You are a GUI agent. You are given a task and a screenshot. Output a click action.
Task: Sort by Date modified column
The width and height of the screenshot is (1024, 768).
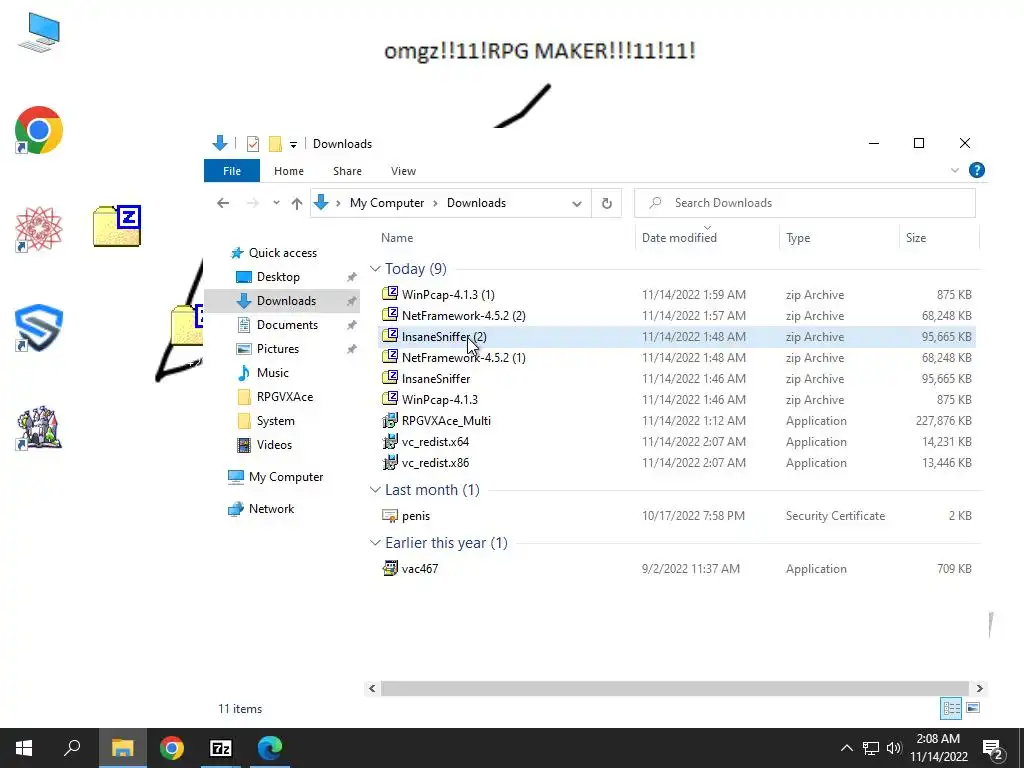(x=679, y=238)
